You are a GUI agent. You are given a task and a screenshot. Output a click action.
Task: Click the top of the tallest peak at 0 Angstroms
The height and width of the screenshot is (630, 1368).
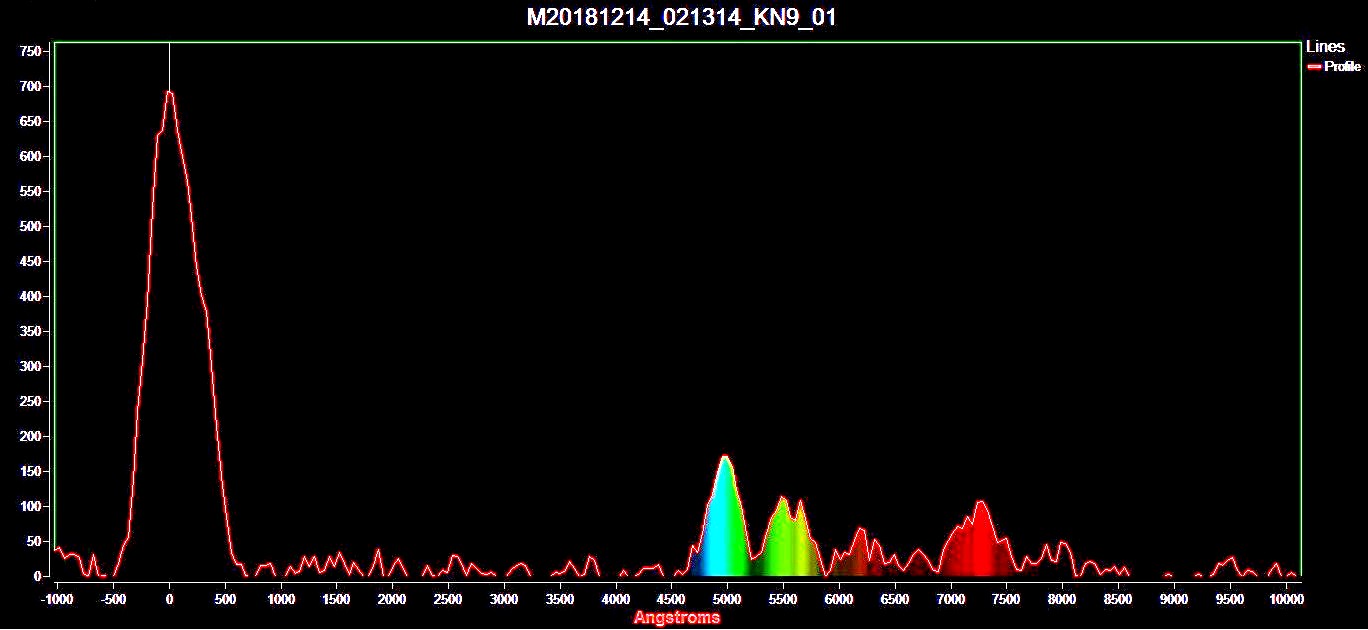click(169, 92)
